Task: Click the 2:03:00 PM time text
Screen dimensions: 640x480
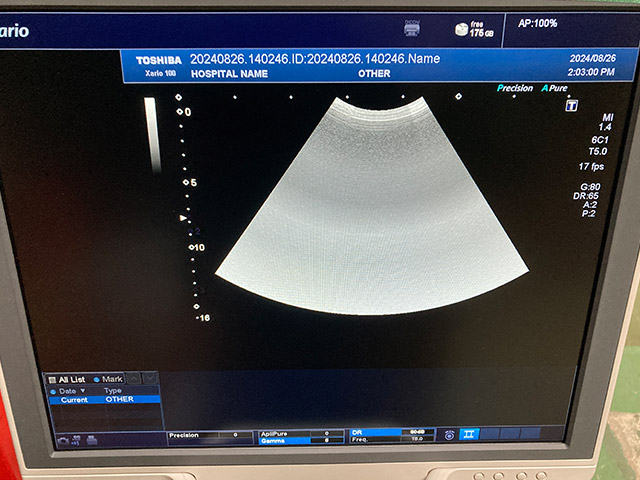Action: point(591,72)
